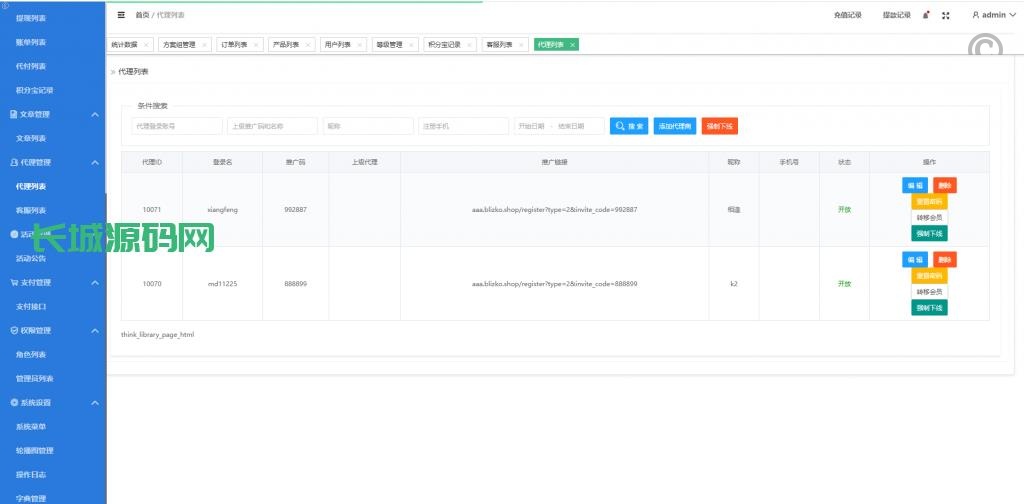Click the 添加代理商 button
The image size is (1024, 504).
pos(674,126)
